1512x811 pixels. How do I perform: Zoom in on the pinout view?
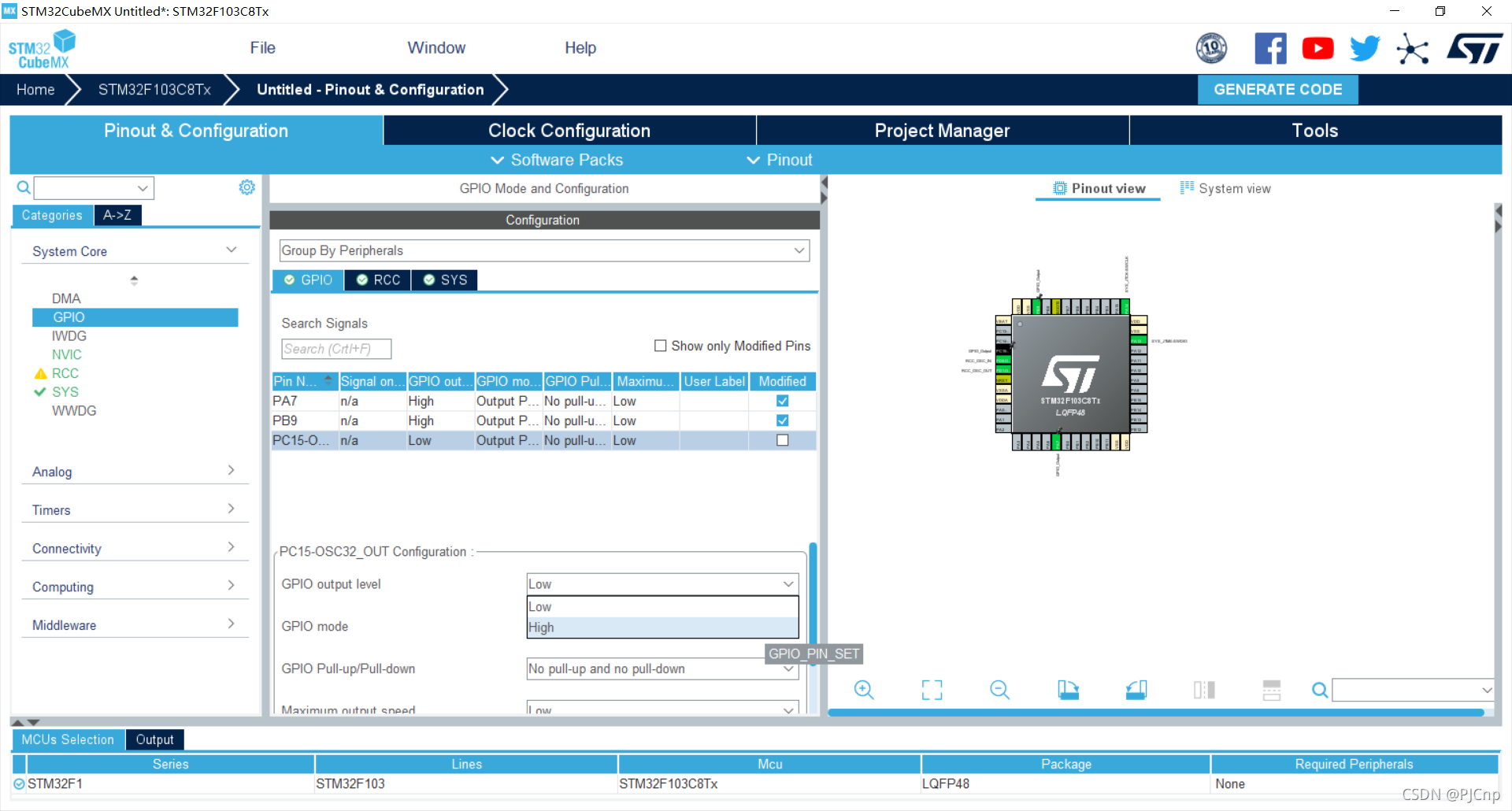coord(864,690)
